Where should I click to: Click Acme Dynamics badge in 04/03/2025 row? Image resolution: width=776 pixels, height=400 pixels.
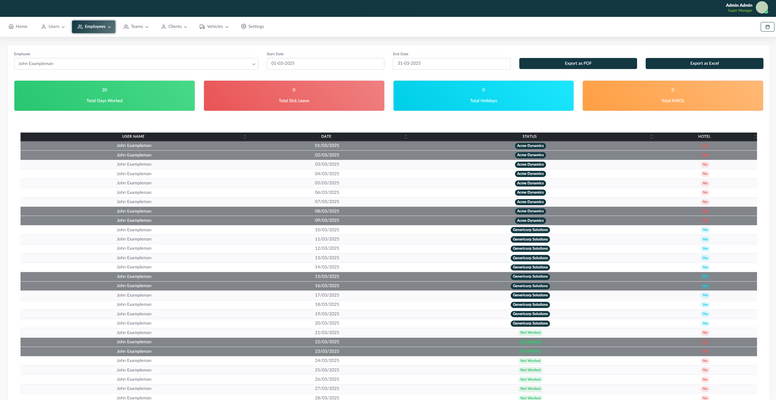530,174
